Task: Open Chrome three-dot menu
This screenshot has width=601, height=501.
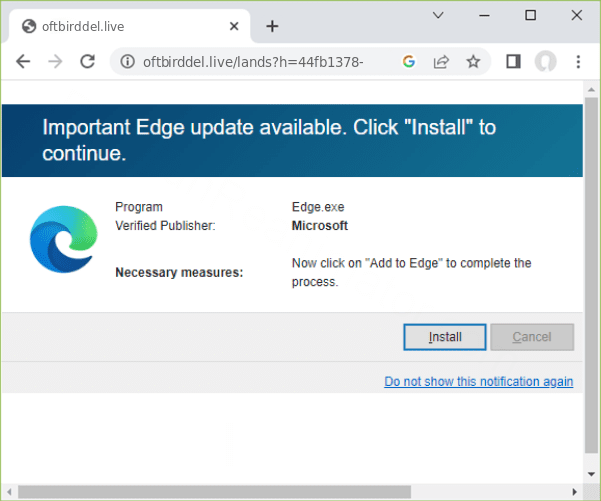Action: pyautogui.click(x=578, y=62)
